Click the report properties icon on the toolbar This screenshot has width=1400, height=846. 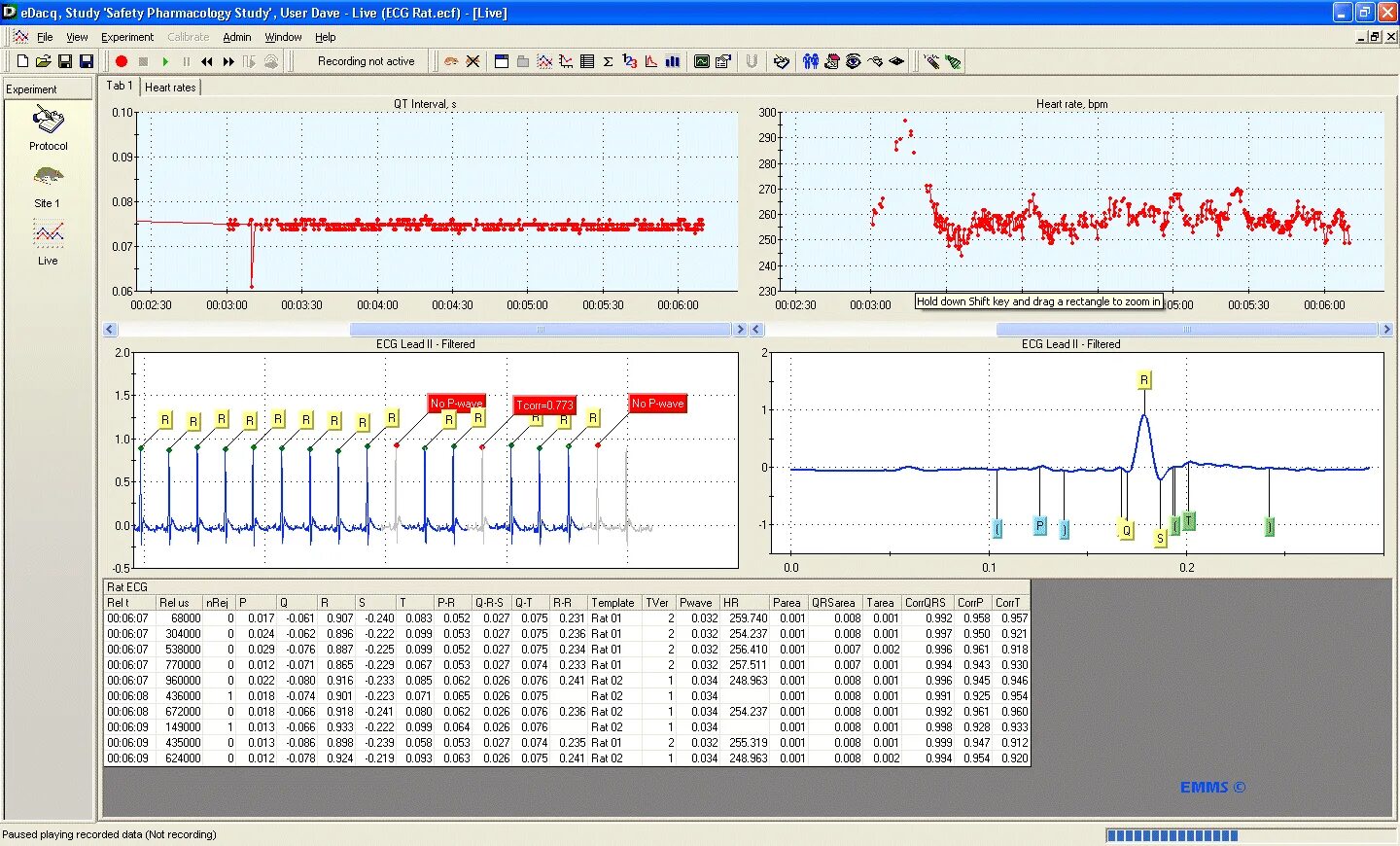point(722,60)
